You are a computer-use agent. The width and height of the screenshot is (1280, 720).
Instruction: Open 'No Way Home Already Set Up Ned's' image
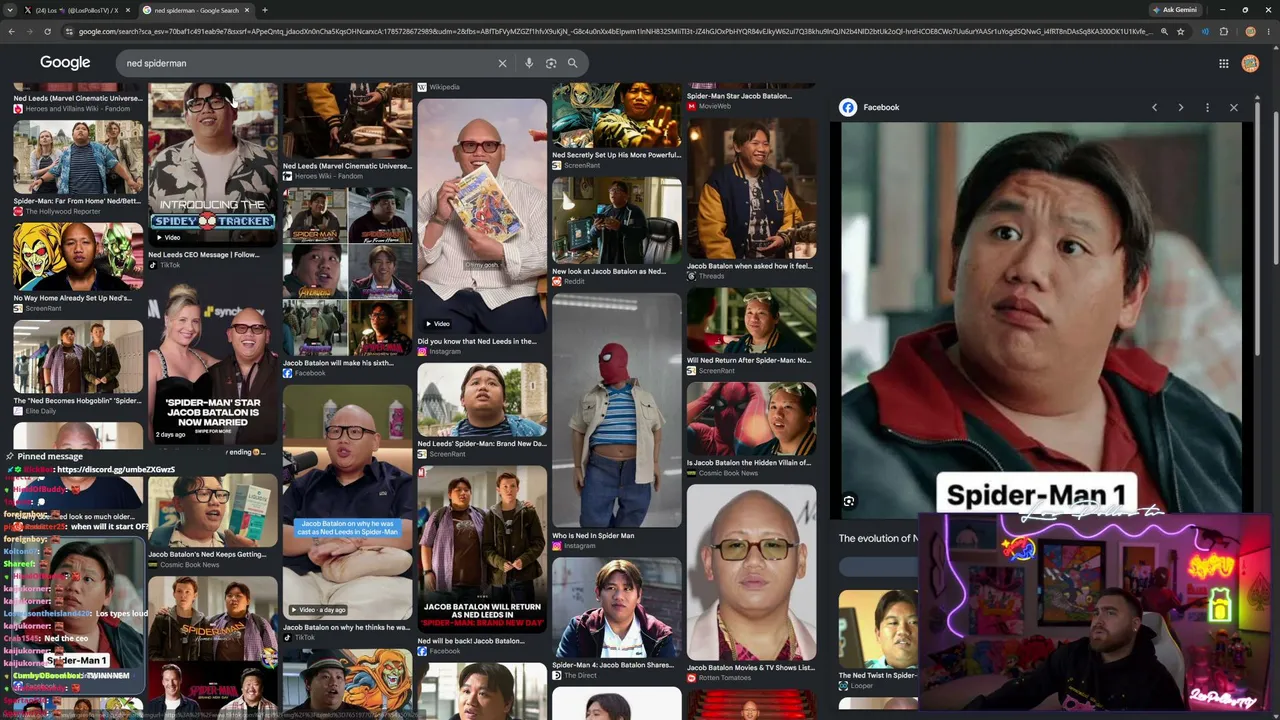(x=78, y=257)
